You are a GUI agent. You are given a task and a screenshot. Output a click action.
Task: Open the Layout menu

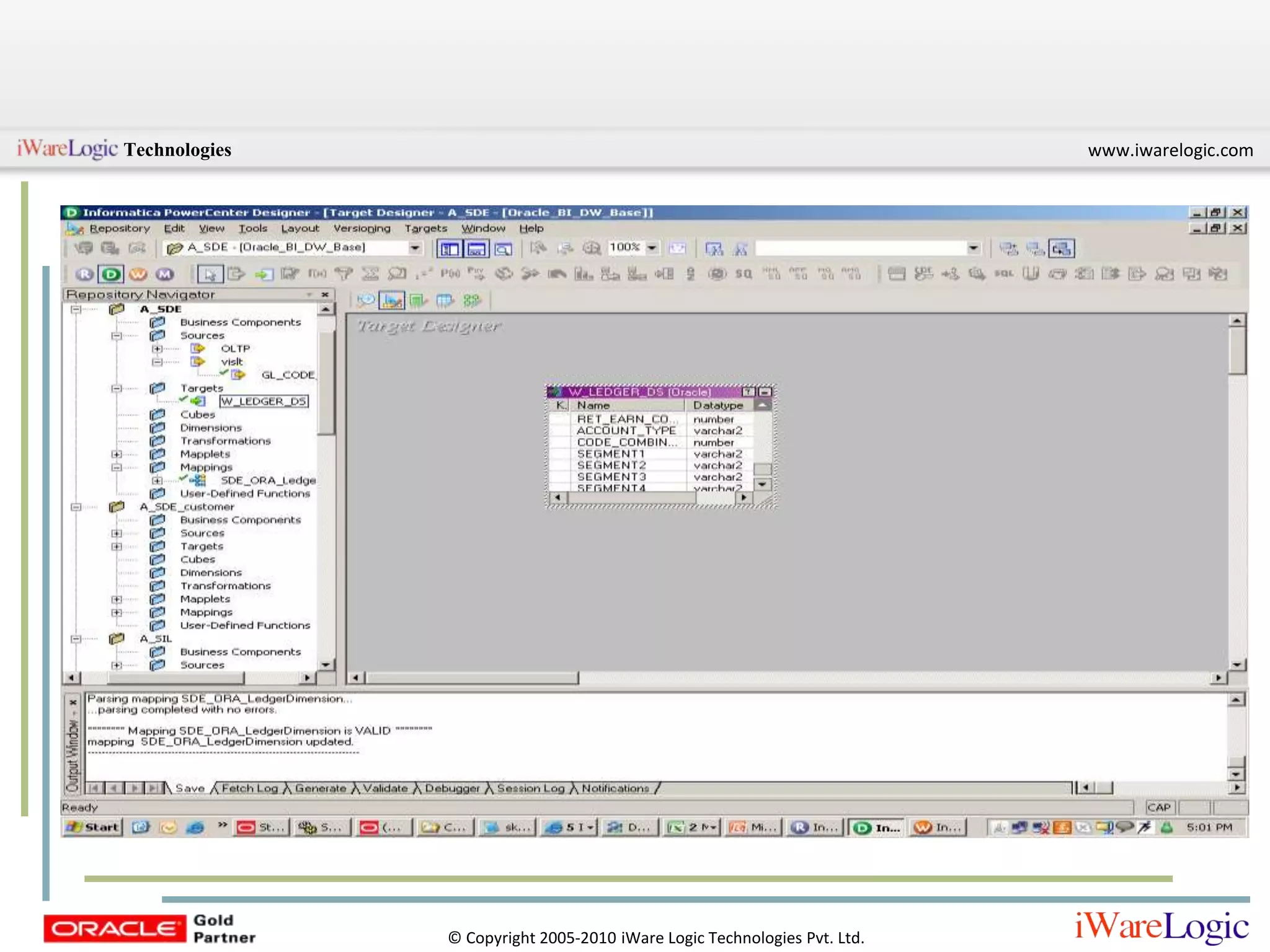pos(300,229)
